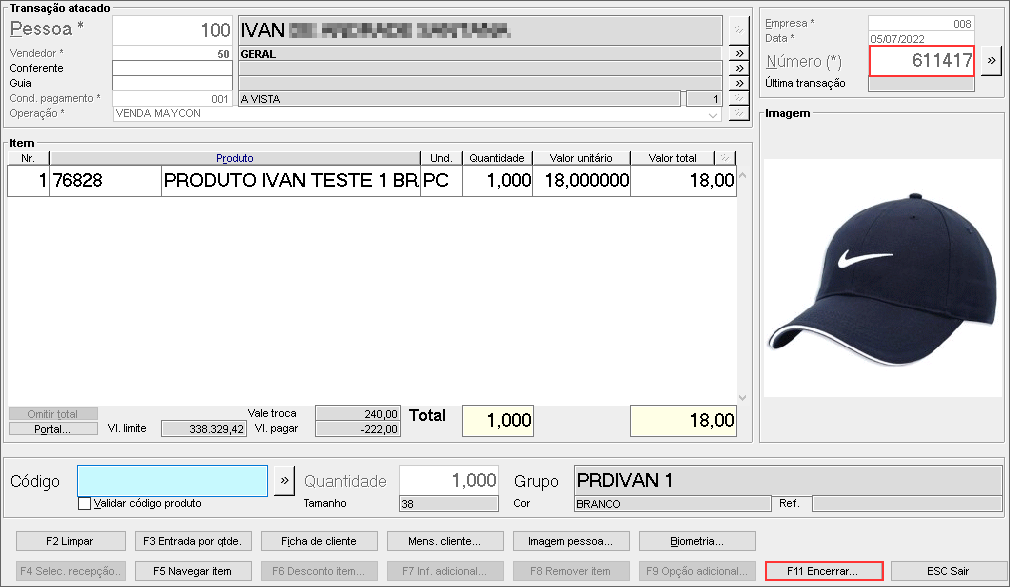The image size is (1010, 587).
Task: Open Ficha de cliente
Action: (319, 541)
